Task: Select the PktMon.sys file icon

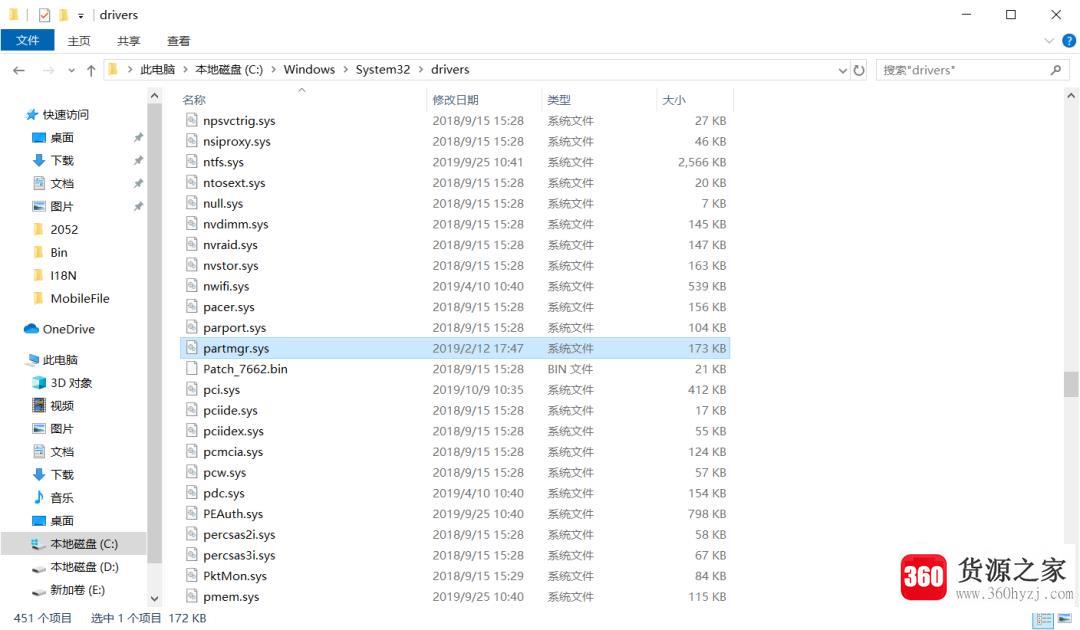Action: coord(191,575)
